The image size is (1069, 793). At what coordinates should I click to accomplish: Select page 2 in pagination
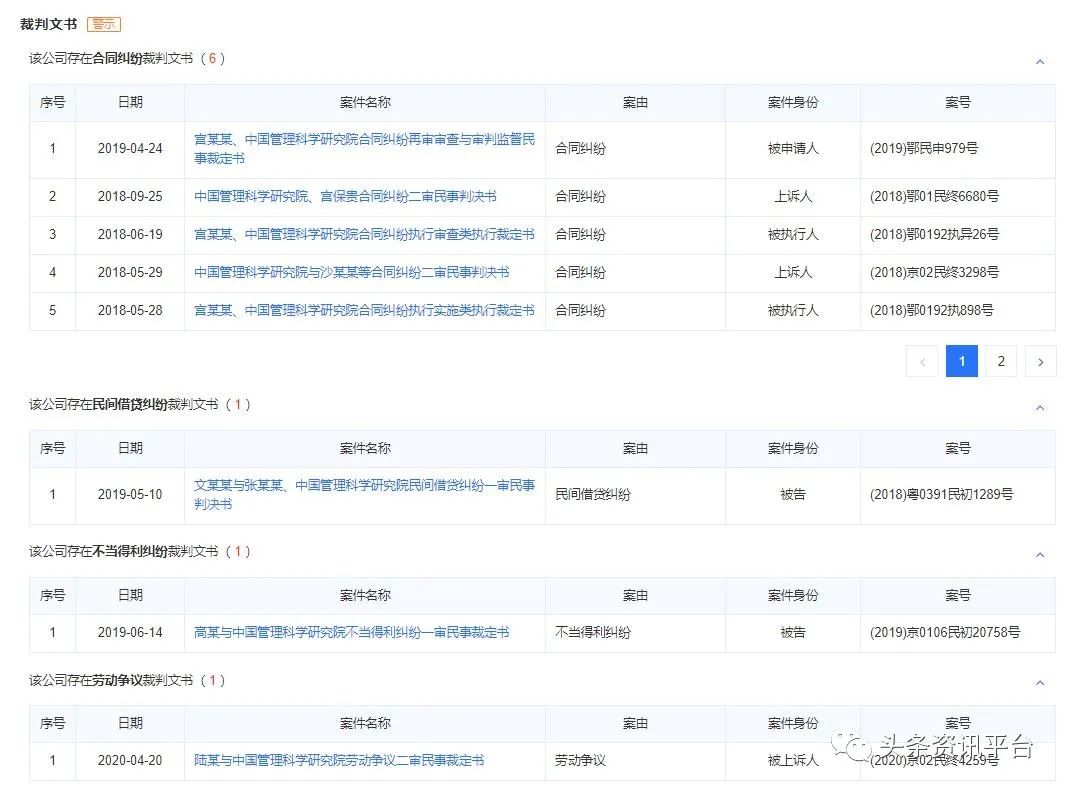click(1000, 362)
